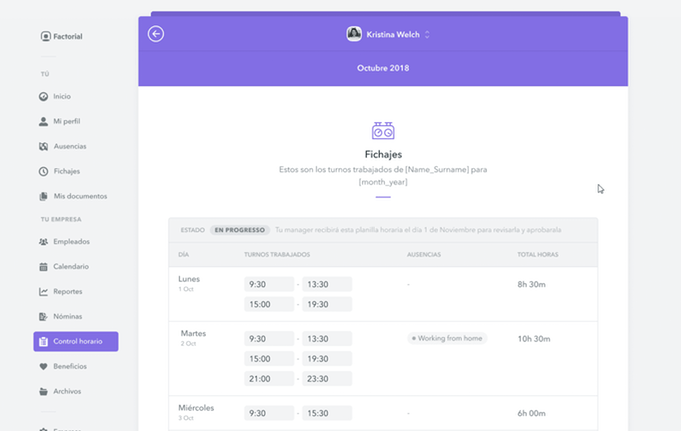Click Kristina Welch's avatar photo
Screen dimensions: 681x431
354,34
